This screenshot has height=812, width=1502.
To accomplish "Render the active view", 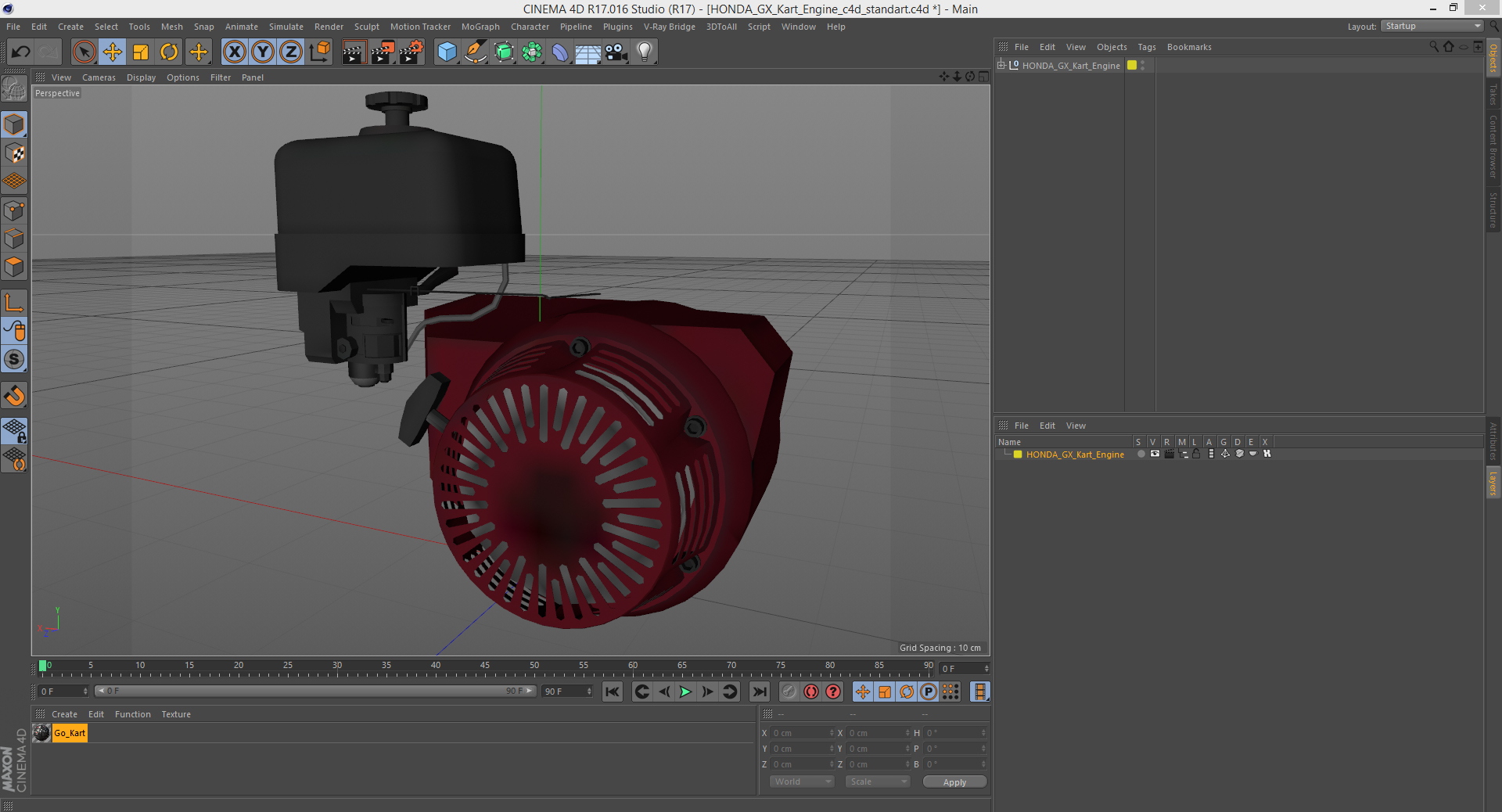I will point(354,52).
